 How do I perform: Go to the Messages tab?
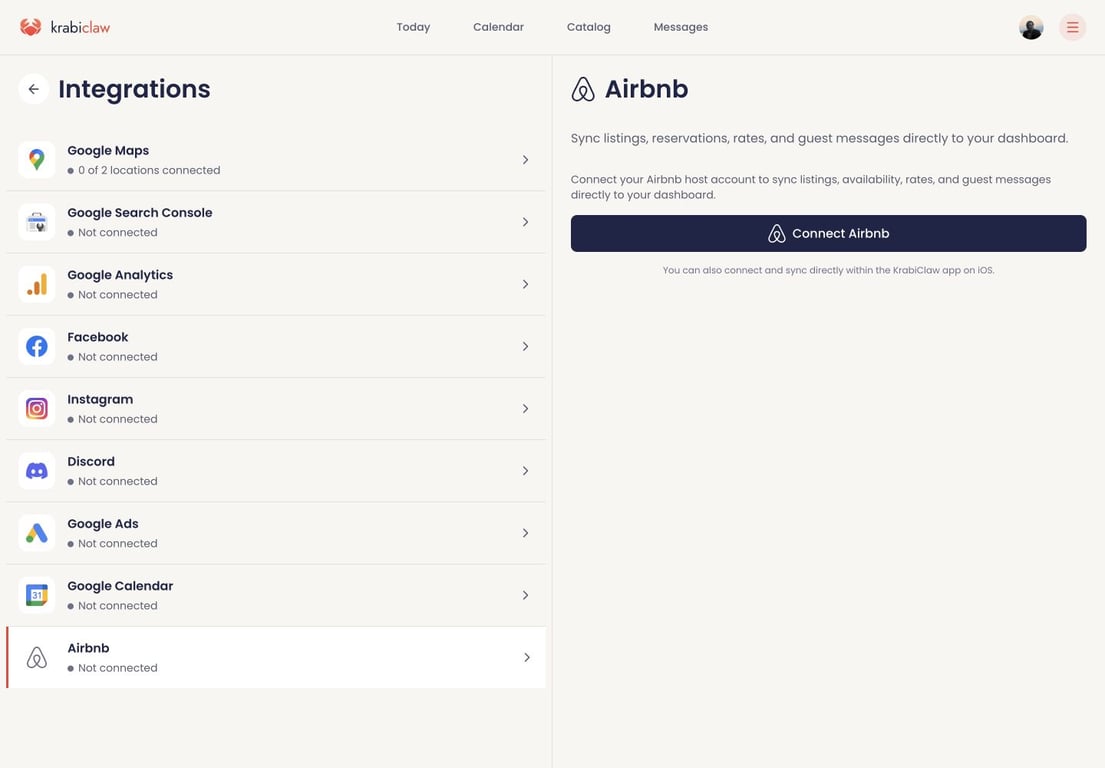(x=681, y=27)
